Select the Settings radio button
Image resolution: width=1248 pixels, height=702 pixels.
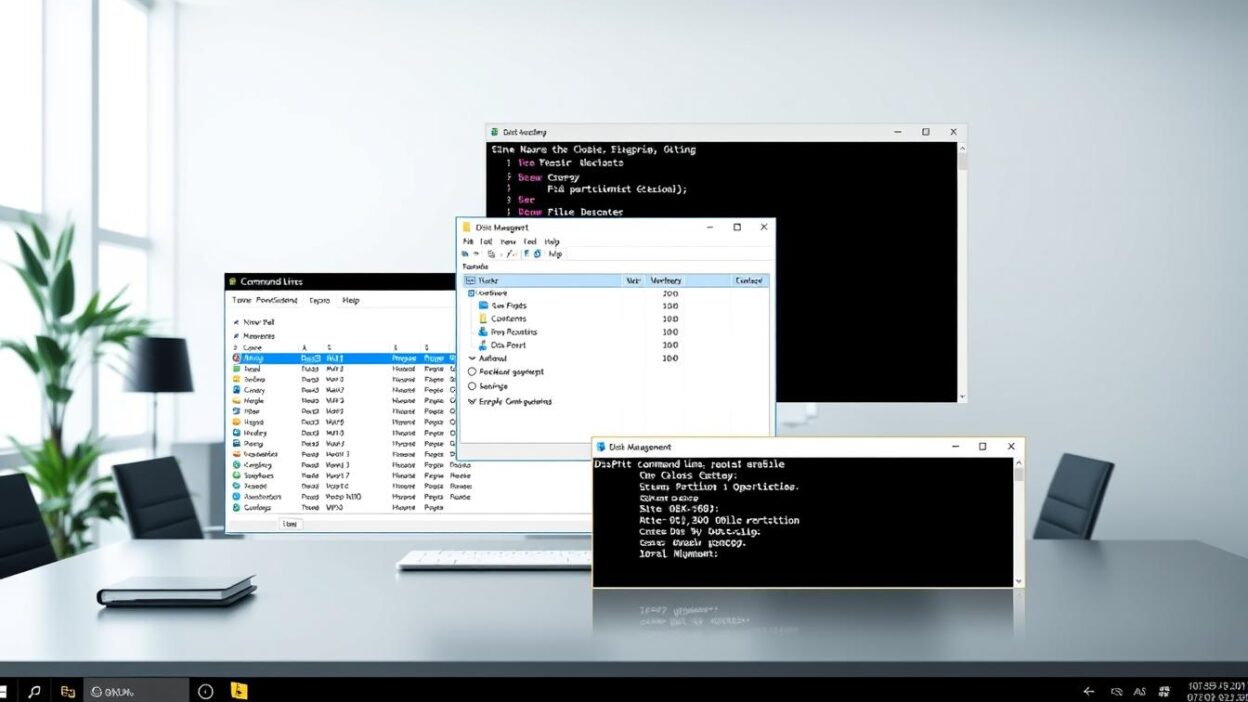tap(472, 386)
